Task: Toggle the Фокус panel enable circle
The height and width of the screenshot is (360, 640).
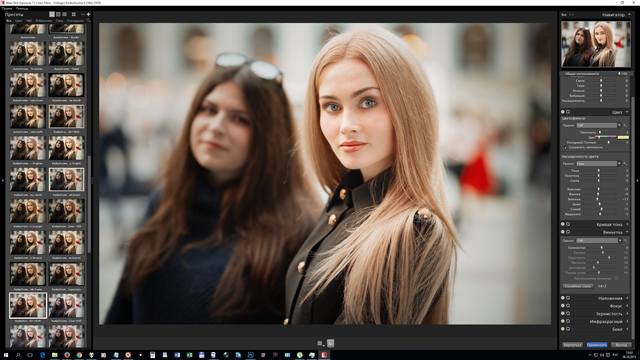Action: tap(563, 306)
